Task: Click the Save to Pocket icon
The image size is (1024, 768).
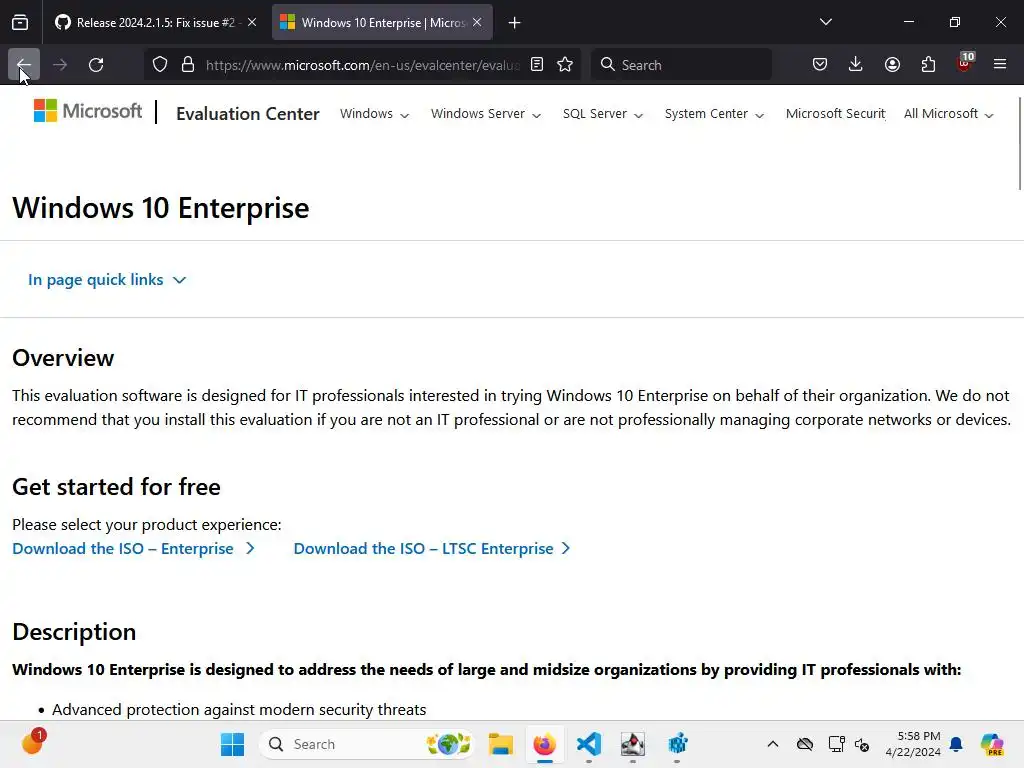Action: 819,65
